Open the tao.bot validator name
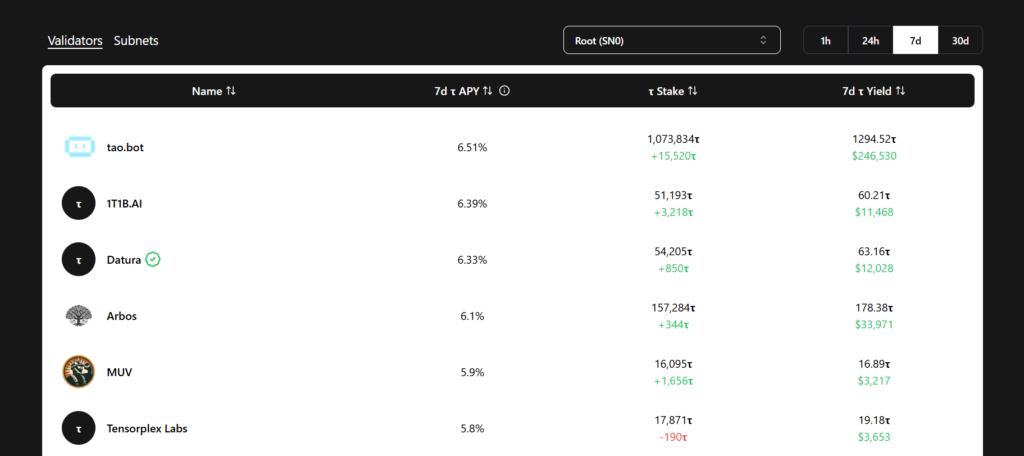This screenshot has width=1024, height=456. pos(125,147)
